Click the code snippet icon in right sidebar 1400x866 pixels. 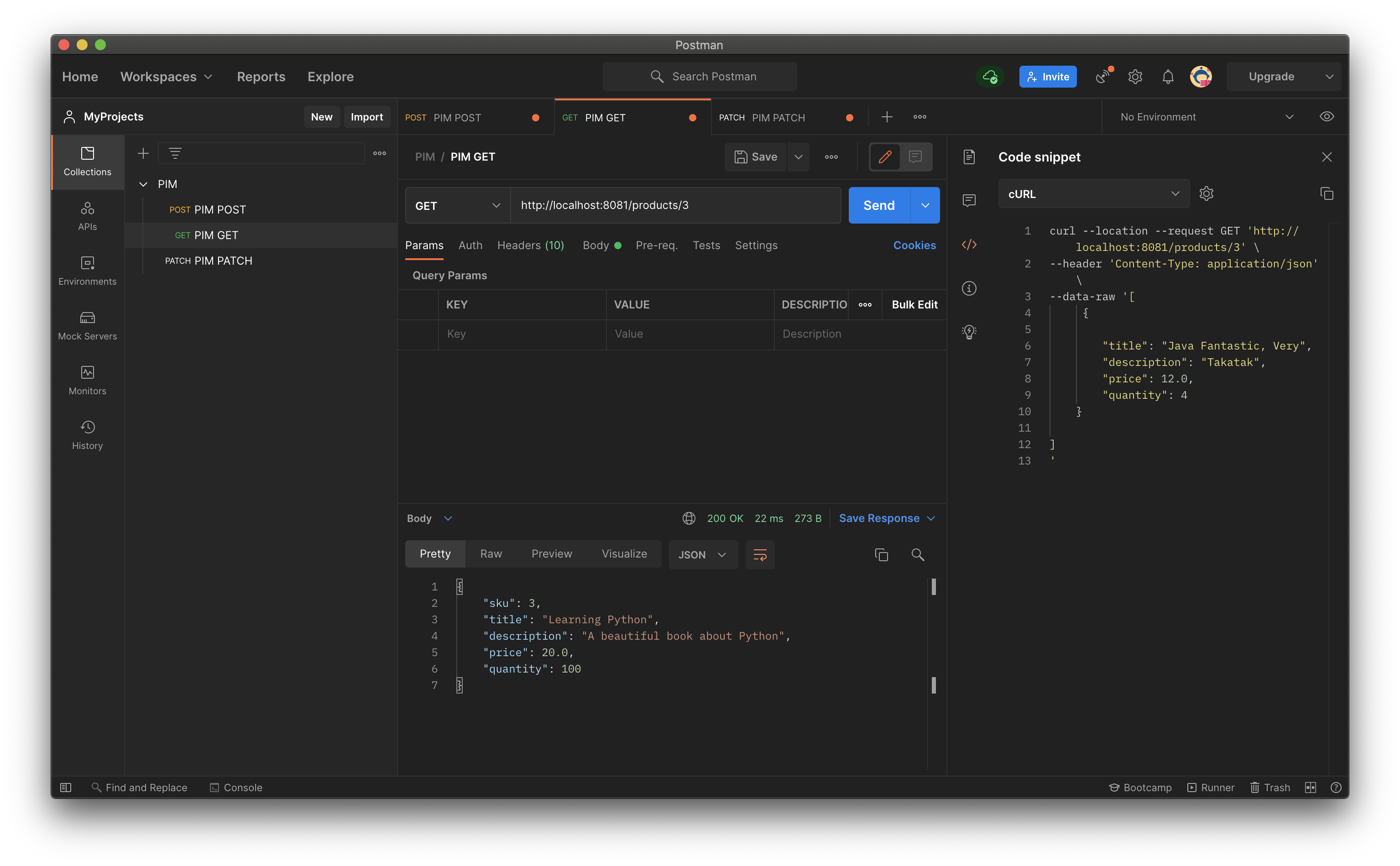(x=969, y=245)
